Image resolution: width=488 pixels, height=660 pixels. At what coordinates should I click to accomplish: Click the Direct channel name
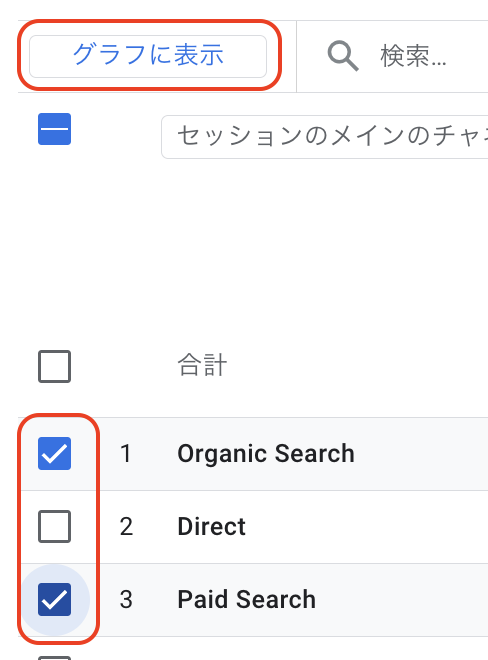pyautogui.click(x=211, y=527)
